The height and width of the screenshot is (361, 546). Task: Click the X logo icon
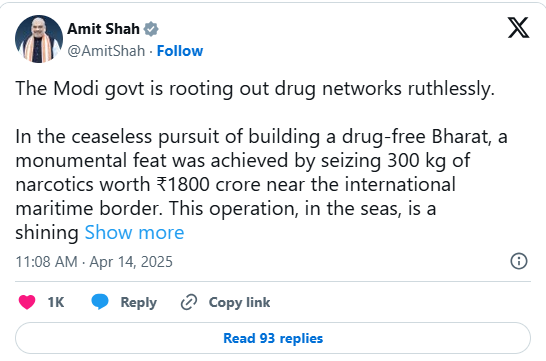click(518, 28)
